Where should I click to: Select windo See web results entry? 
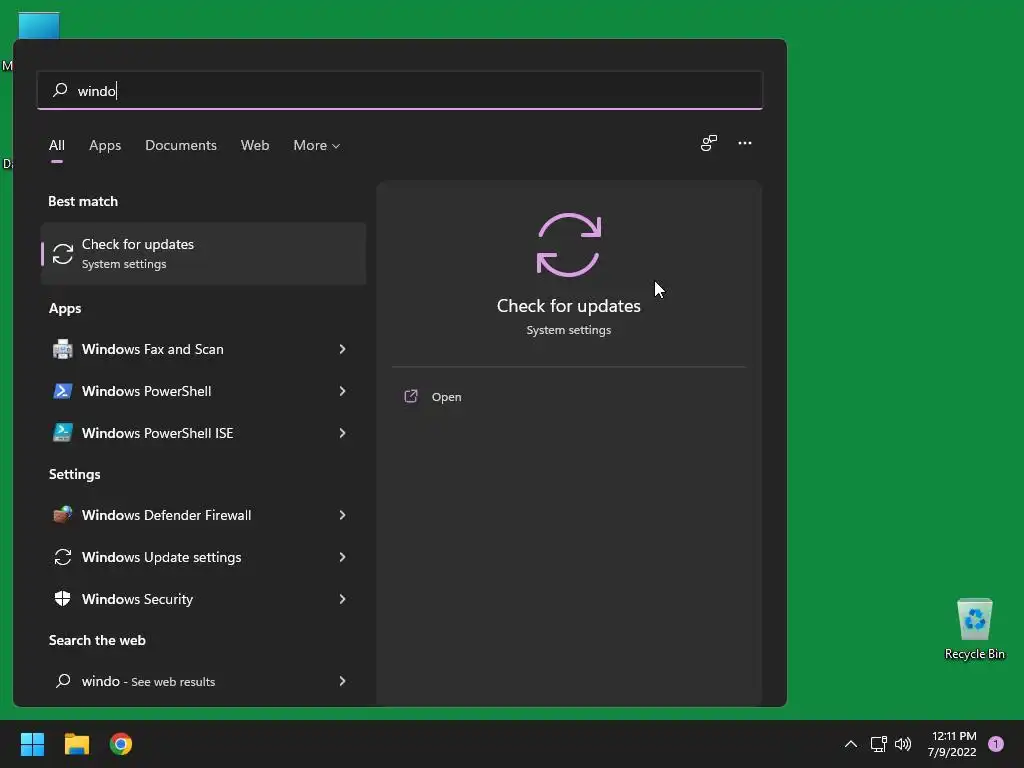pyautogui.click(x=203, y=681)
